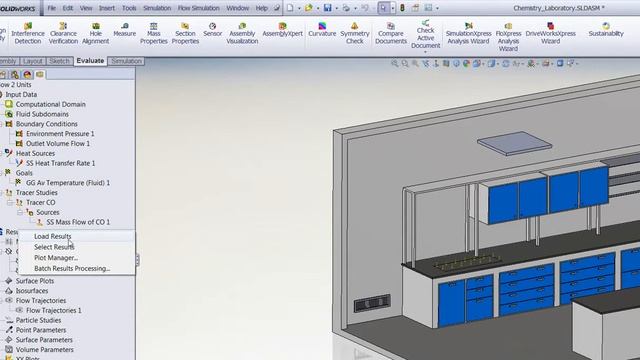Select Particle Studies tree item
This screenshot has height=360, width=640.
(38, 320)
